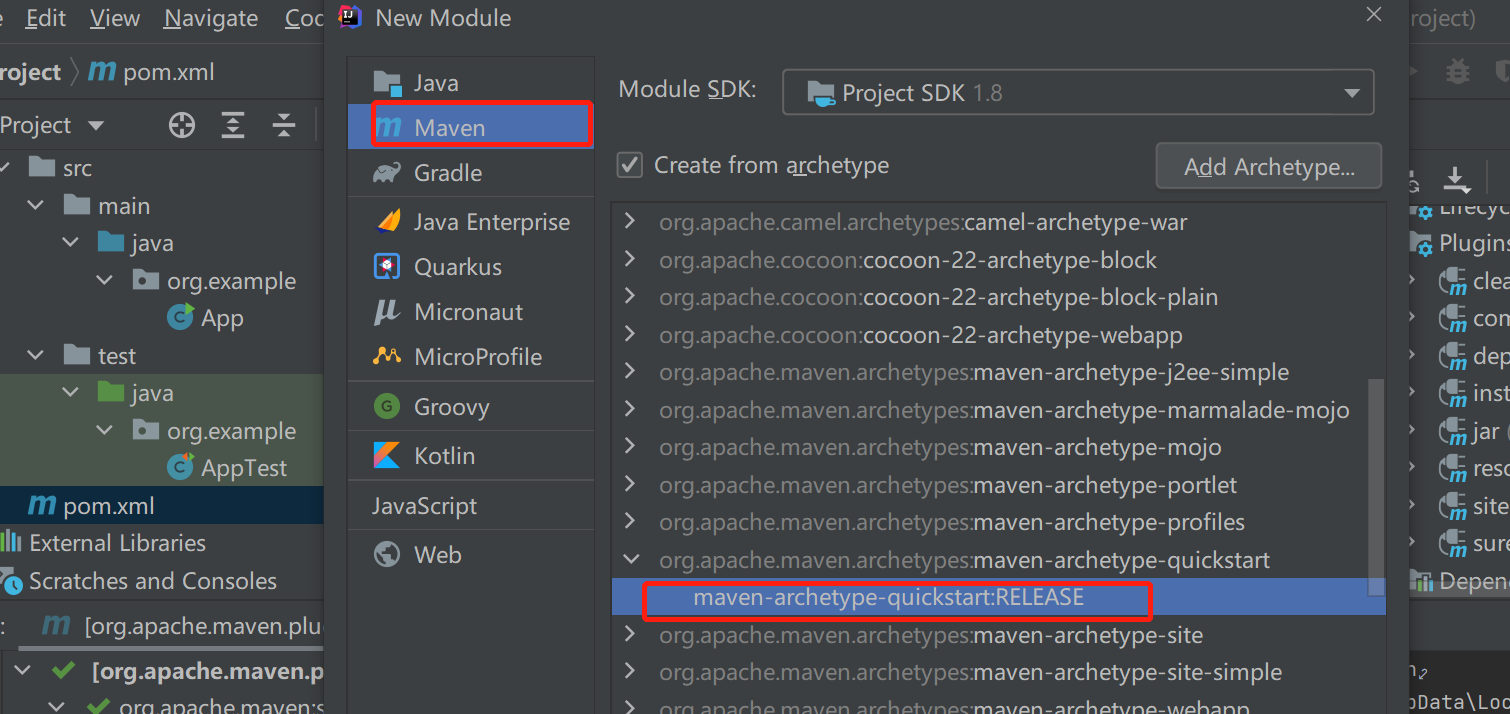Screen dimensions: 1510x714
Task: Select the Java module type icon
Action: 387,83
